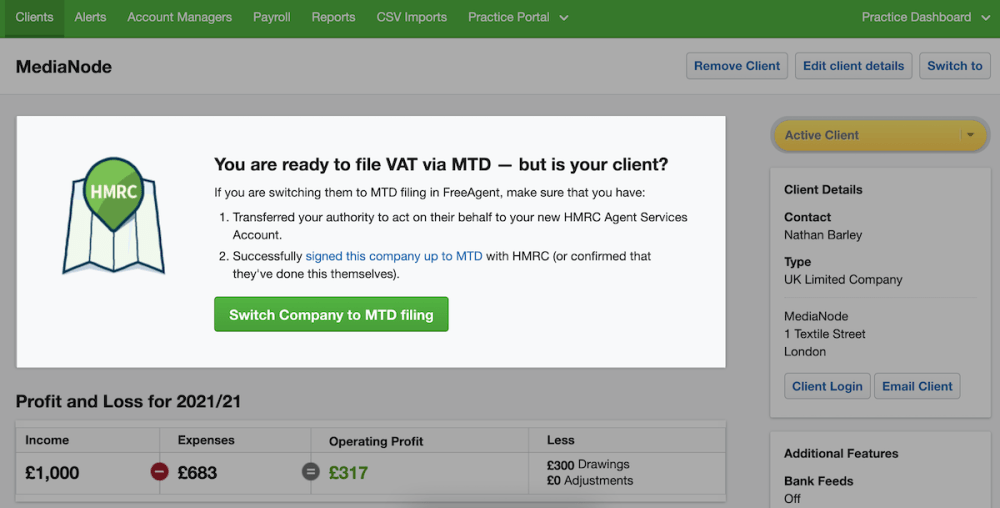
Task: Select Account Managers in the navigation
Action: (180, 17)
